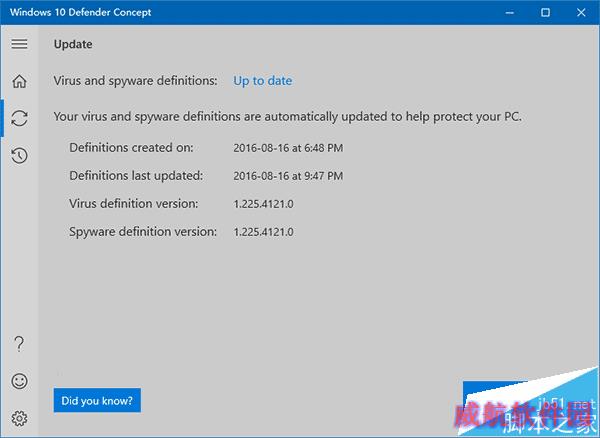Select the spyware definition version value 1.225.4121.0
Image resolution: width=600 pixels, height=438 pixels.
click(263, 232)
